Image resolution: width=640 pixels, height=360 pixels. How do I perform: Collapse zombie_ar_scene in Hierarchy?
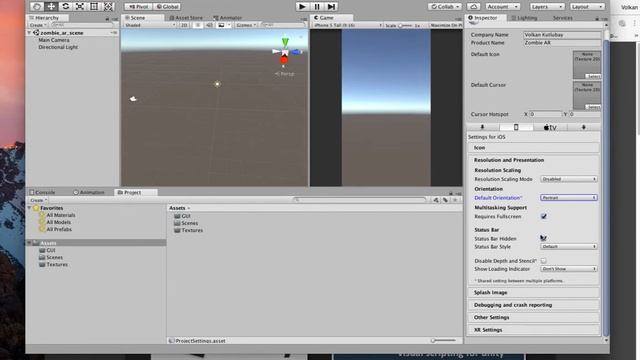click(x=29, y=32)
